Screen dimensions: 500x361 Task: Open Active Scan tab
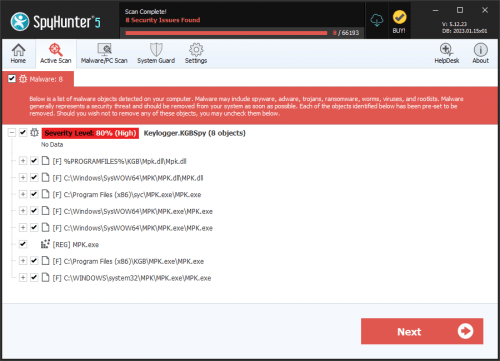click(x=56, y=54)
